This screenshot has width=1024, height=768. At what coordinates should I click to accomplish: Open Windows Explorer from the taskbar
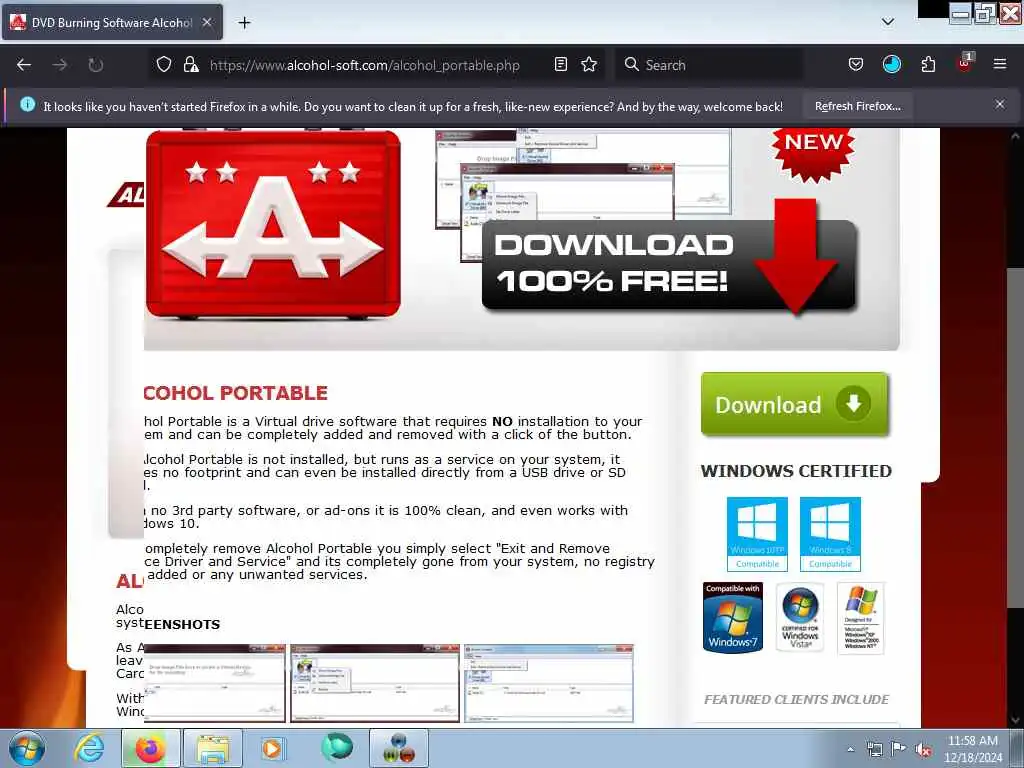tap(213, 748)
